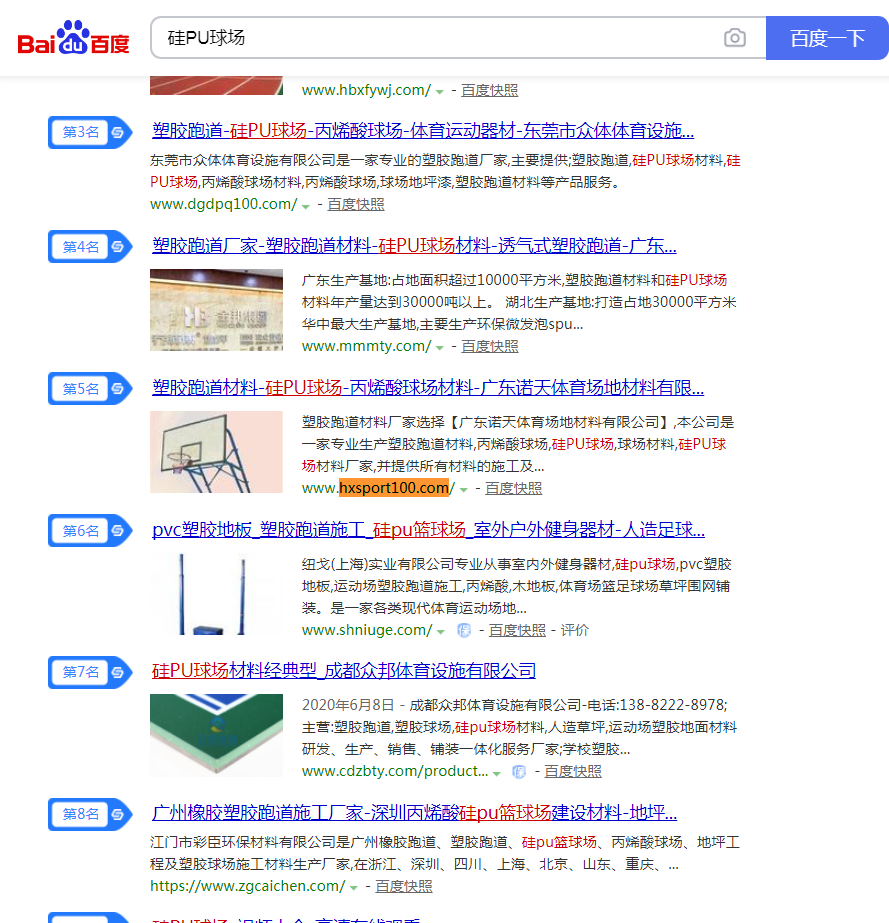Click verification shield icon beside www.shniuge.com
The height and width of the screenshot is (923, 889).
464,630
